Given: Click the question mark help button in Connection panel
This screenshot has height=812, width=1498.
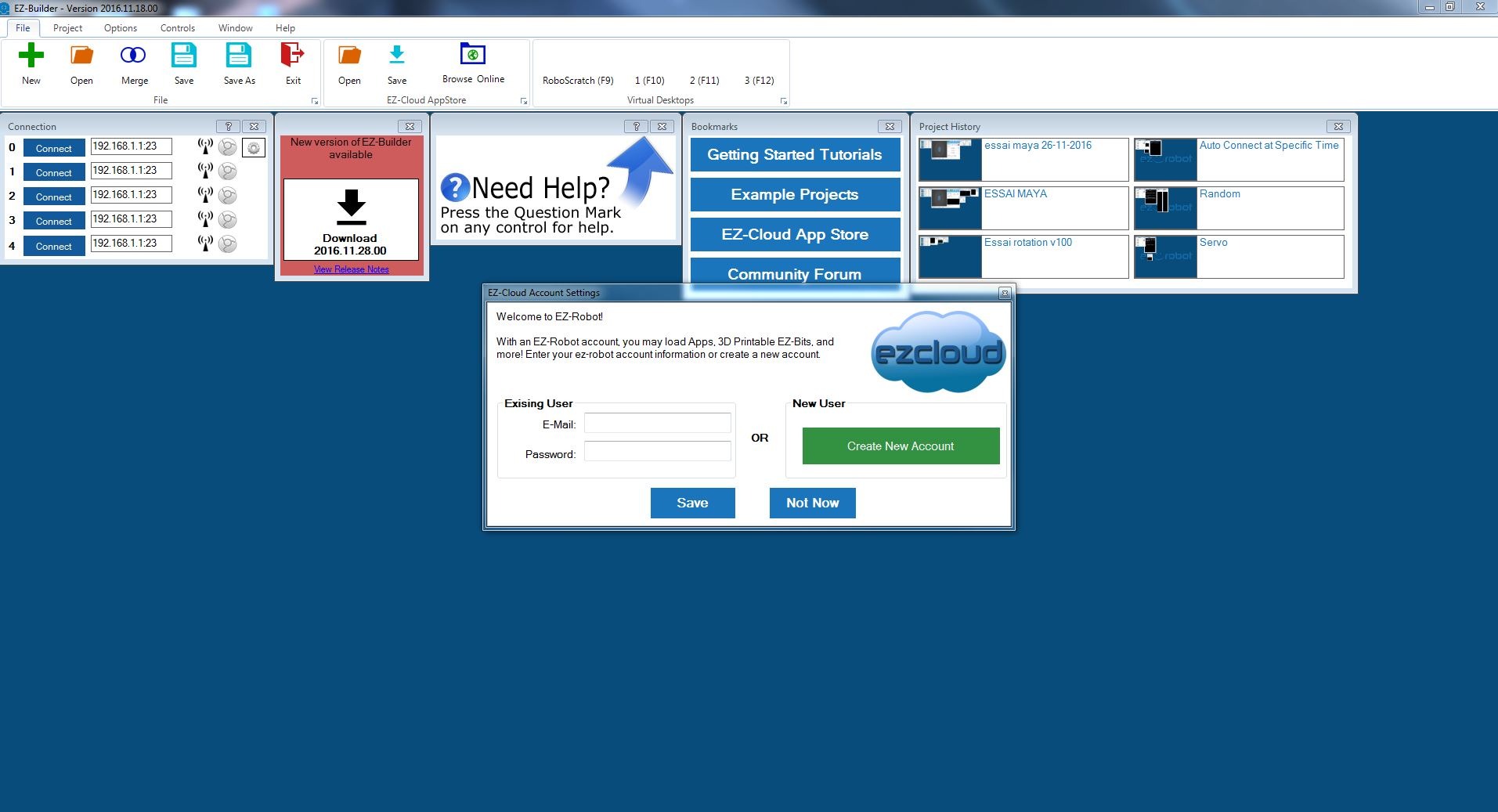Looking at the screenshot, I should pos(228,126).
